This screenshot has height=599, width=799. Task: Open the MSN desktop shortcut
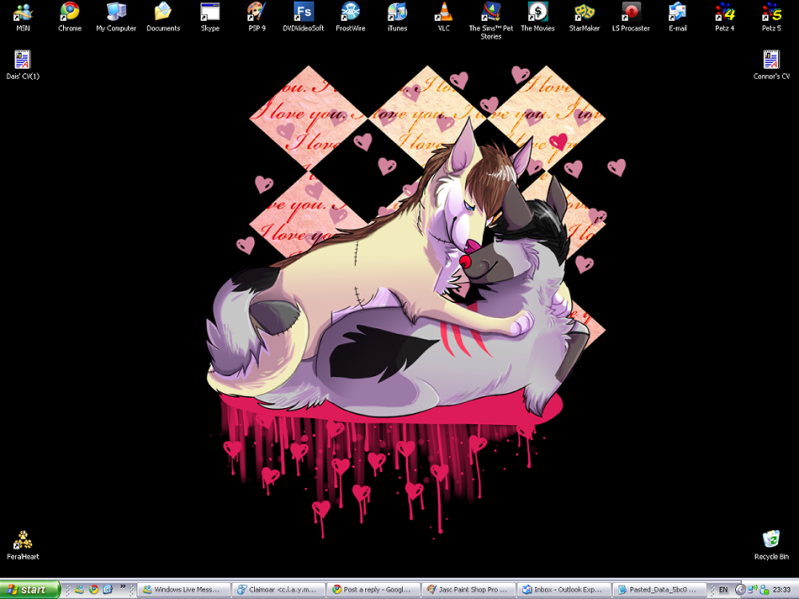click(23, 16)
